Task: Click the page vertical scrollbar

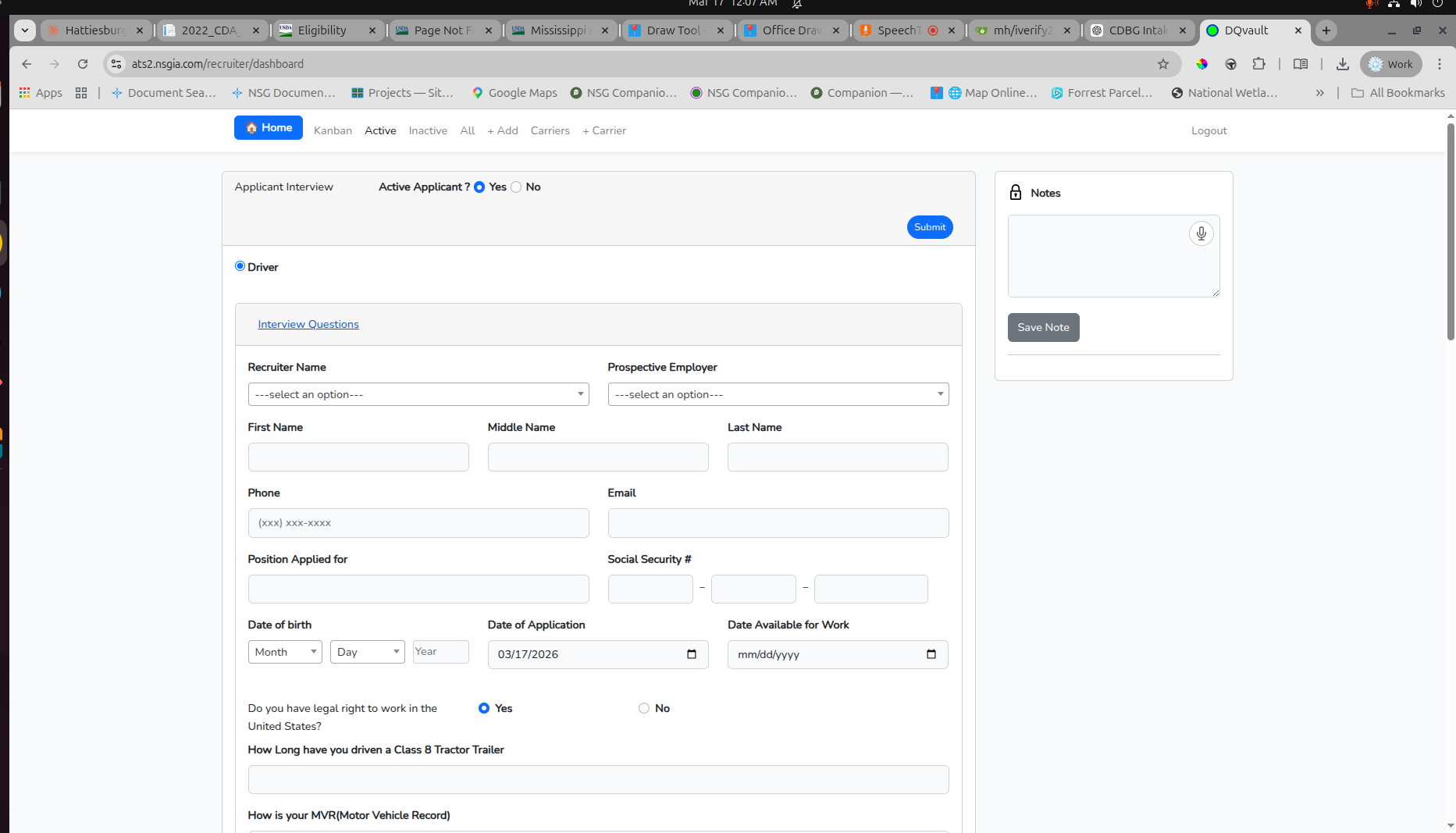Action: coord(1450,234)
